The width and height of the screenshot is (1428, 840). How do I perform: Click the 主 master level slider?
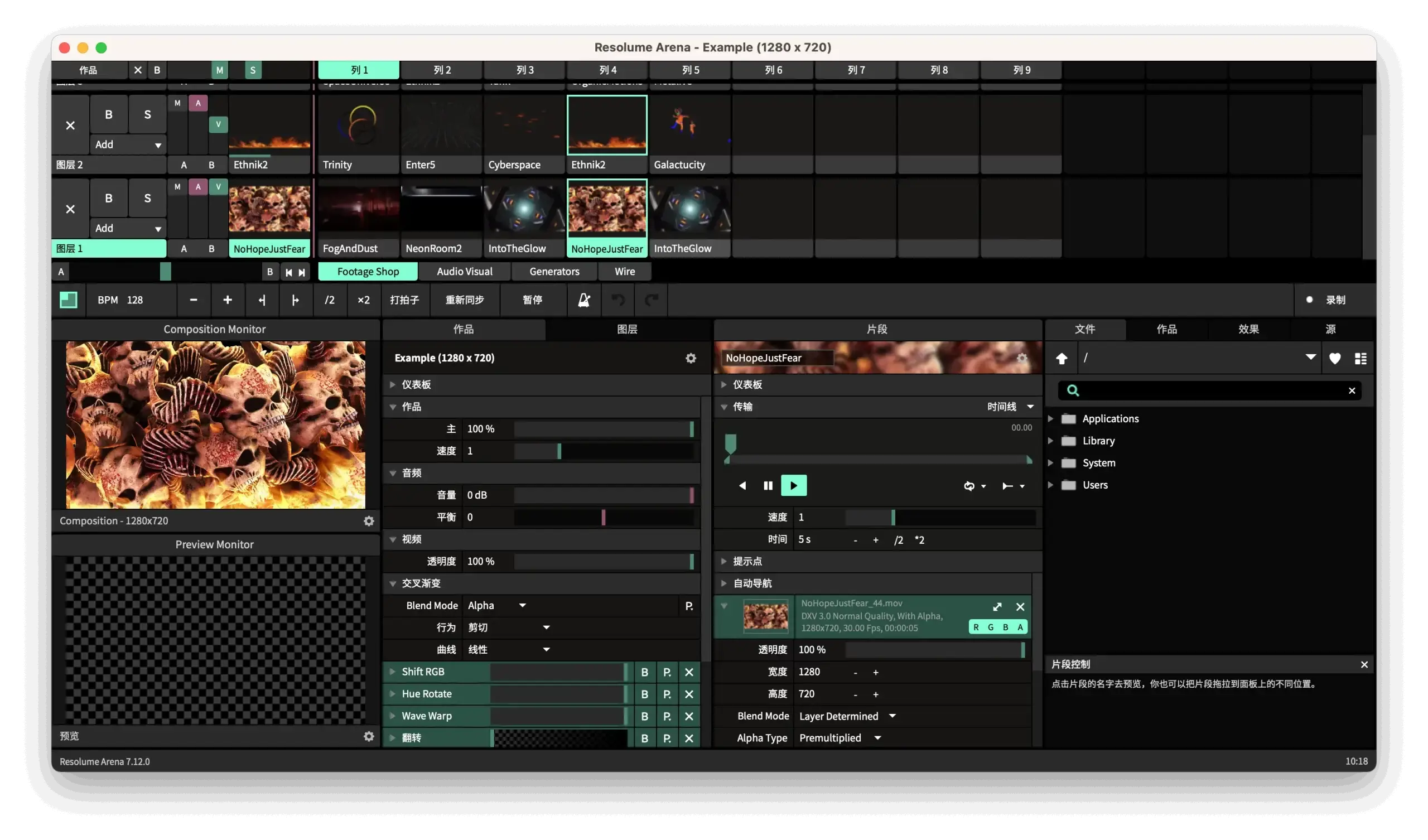tap(604, 429)
